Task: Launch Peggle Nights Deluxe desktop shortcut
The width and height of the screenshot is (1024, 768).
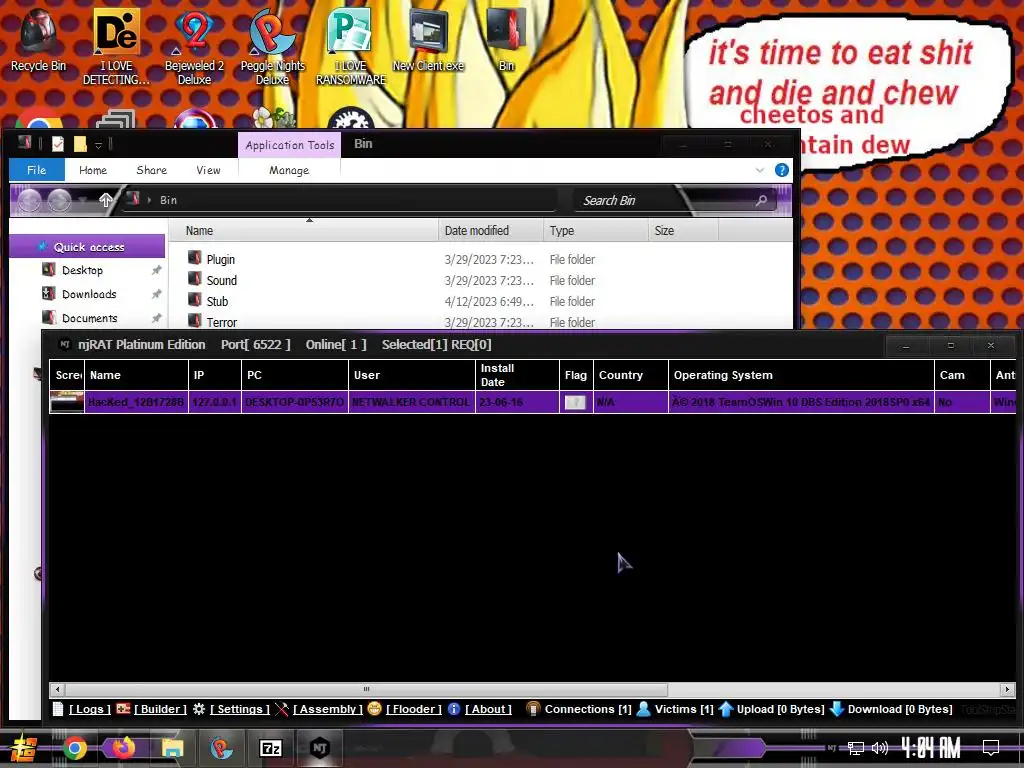Action: (x=272, y=46)
